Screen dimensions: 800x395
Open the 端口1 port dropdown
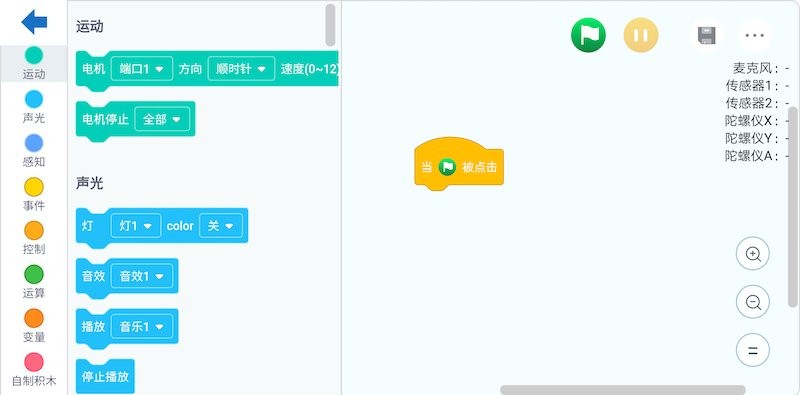coord(142,68)
